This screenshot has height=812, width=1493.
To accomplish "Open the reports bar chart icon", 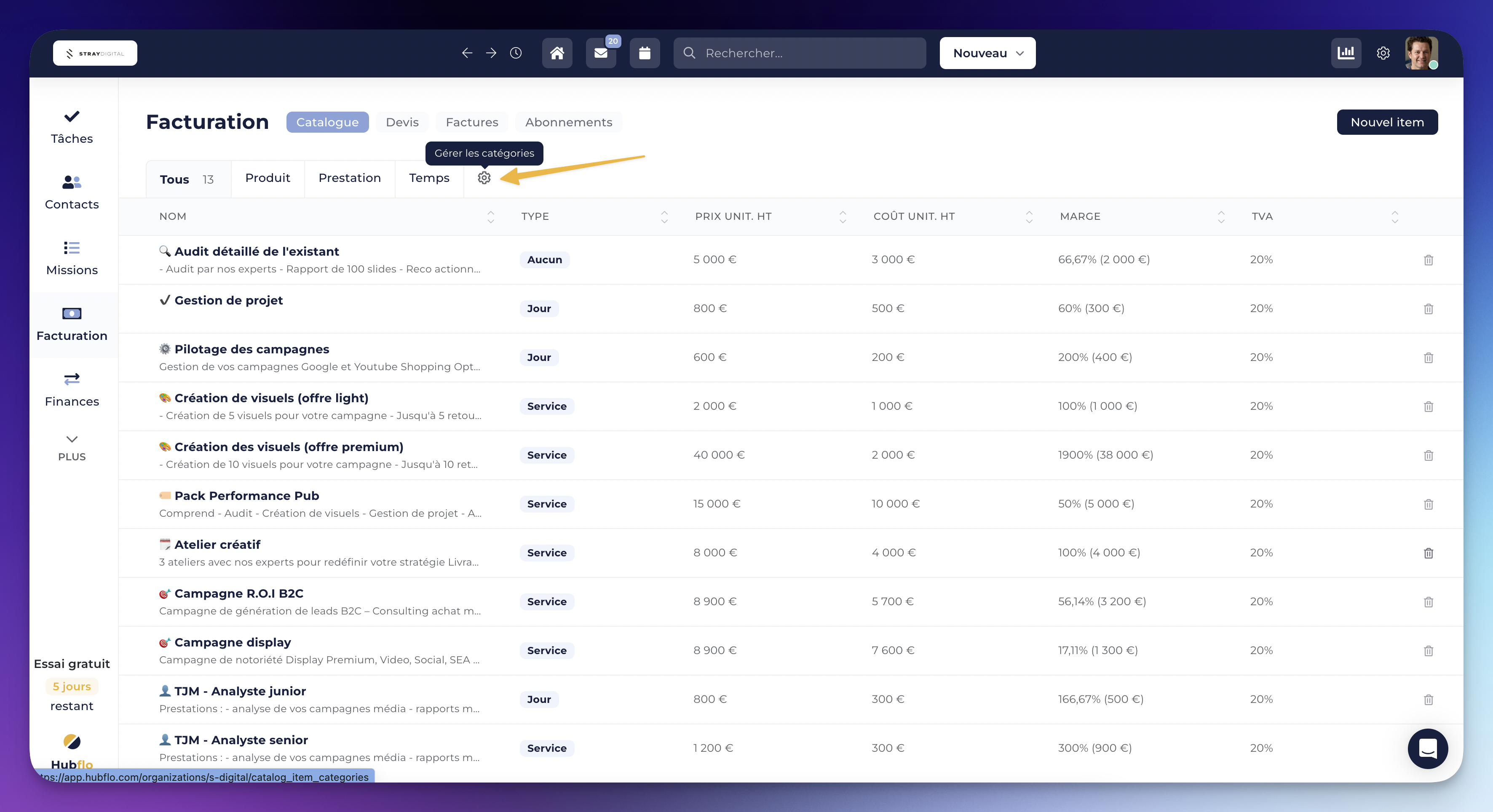I will 1346,53.
